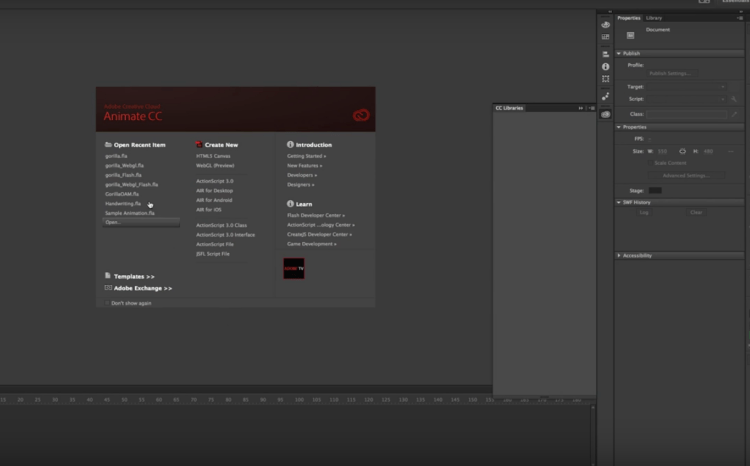Click the Log button in SWF History
Viewport: 750px width, 466px height.
point(644,212)
